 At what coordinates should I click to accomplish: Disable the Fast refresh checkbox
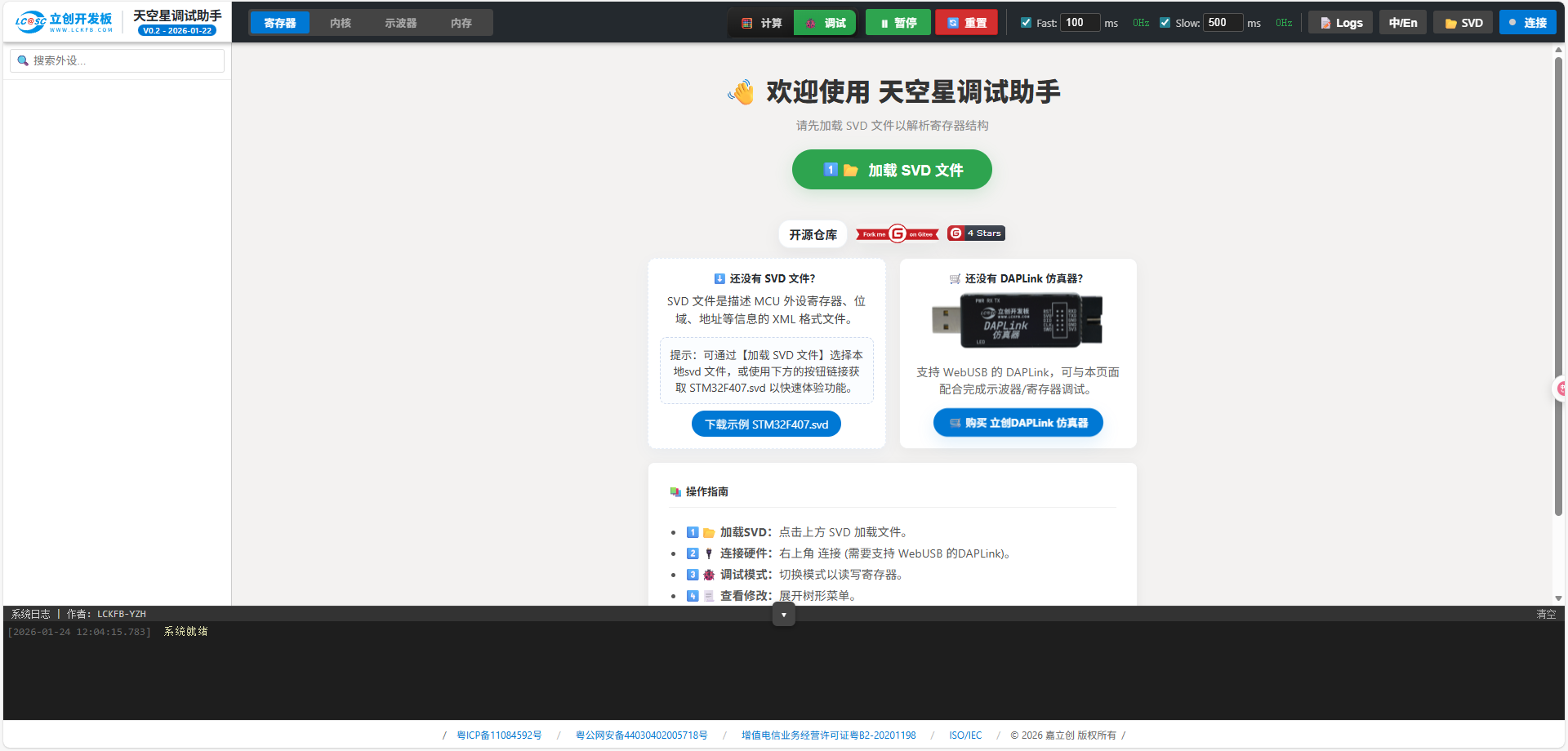(1026, 22)
